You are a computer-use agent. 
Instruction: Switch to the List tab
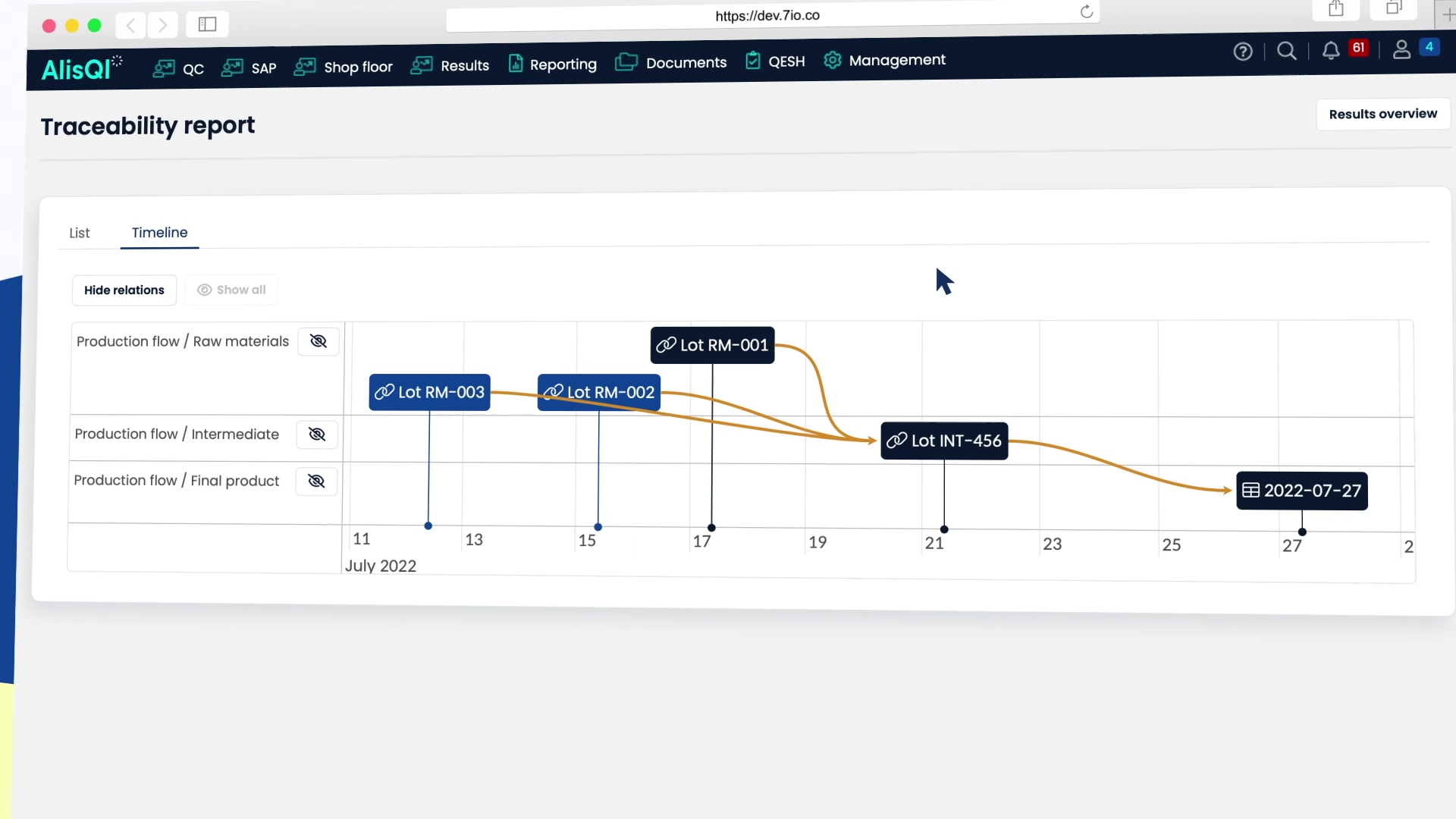pos(79,233)
